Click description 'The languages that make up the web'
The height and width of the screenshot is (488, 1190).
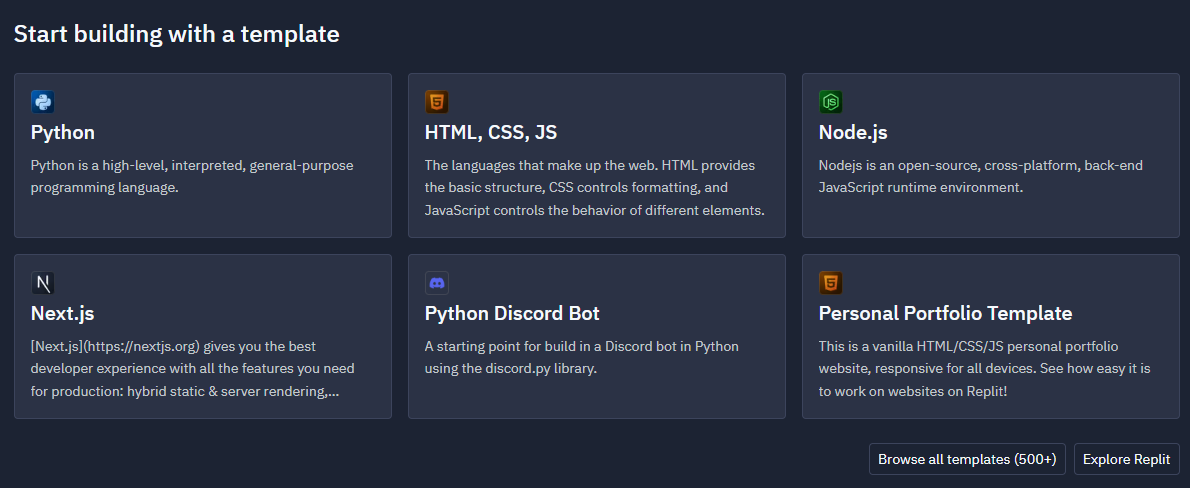point(595,187)
